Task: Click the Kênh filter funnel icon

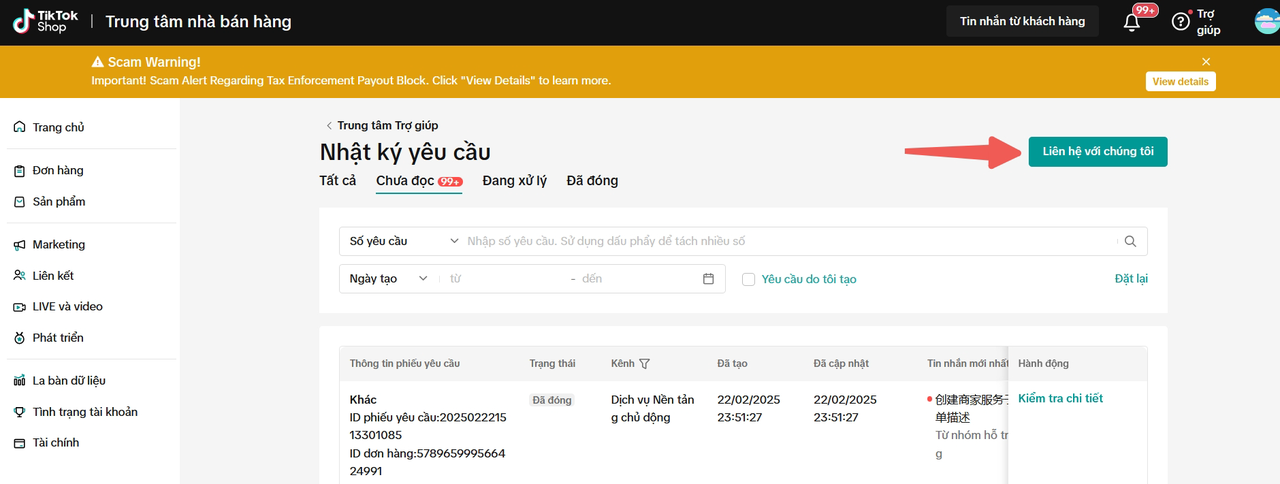Action: (x=644, y=364)
